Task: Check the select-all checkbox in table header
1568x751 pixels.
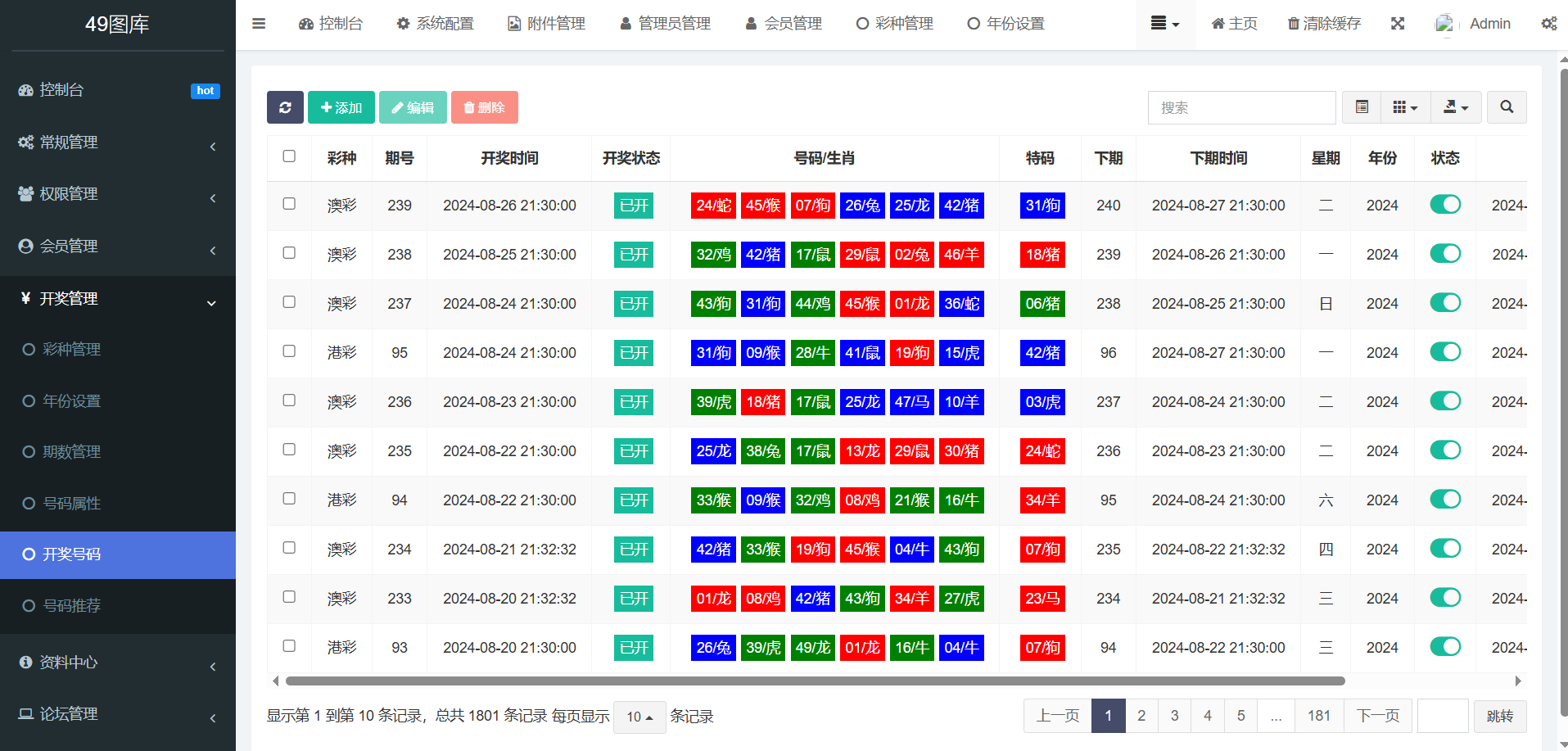Action: pos(289,156)
